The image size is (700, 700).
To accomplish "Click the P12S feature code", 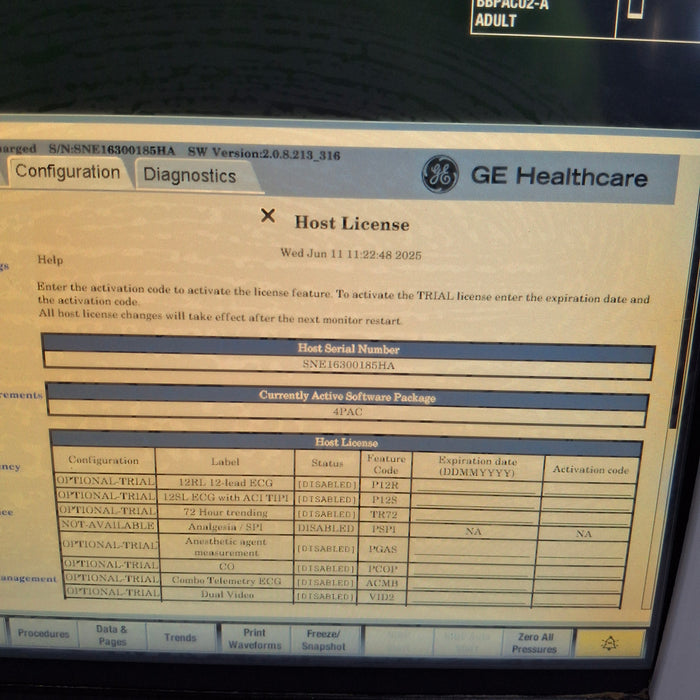I will coord(384,499).
